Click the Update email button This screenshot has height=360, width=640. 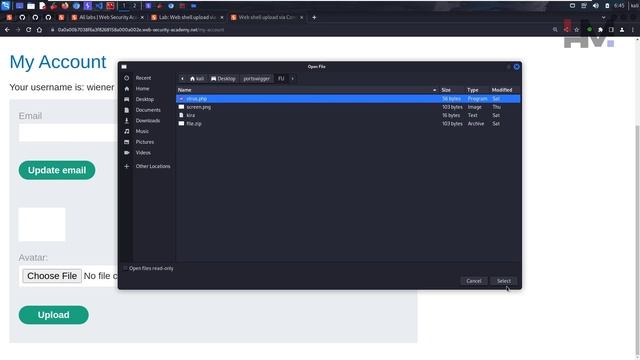[57, 170]
